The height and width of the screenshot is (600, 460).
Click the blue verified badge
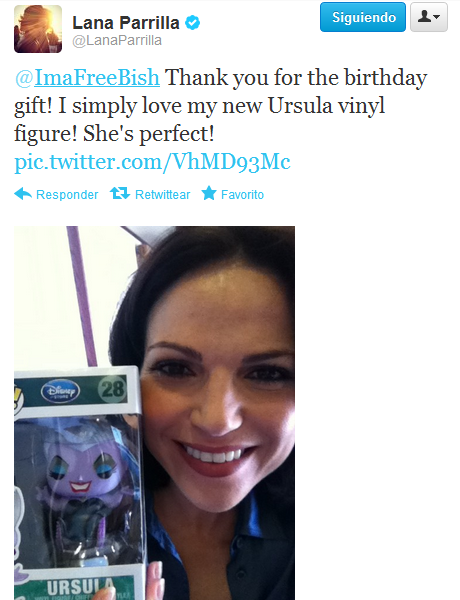[x=192, y=23]
